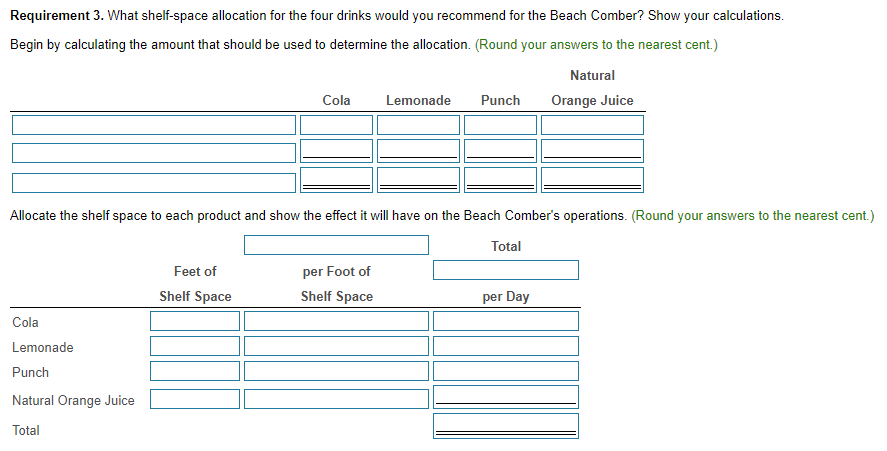Select the Cola cell in first row
Image resolution: width=887 pixels, height=451 pixels.
coord(337,125)
